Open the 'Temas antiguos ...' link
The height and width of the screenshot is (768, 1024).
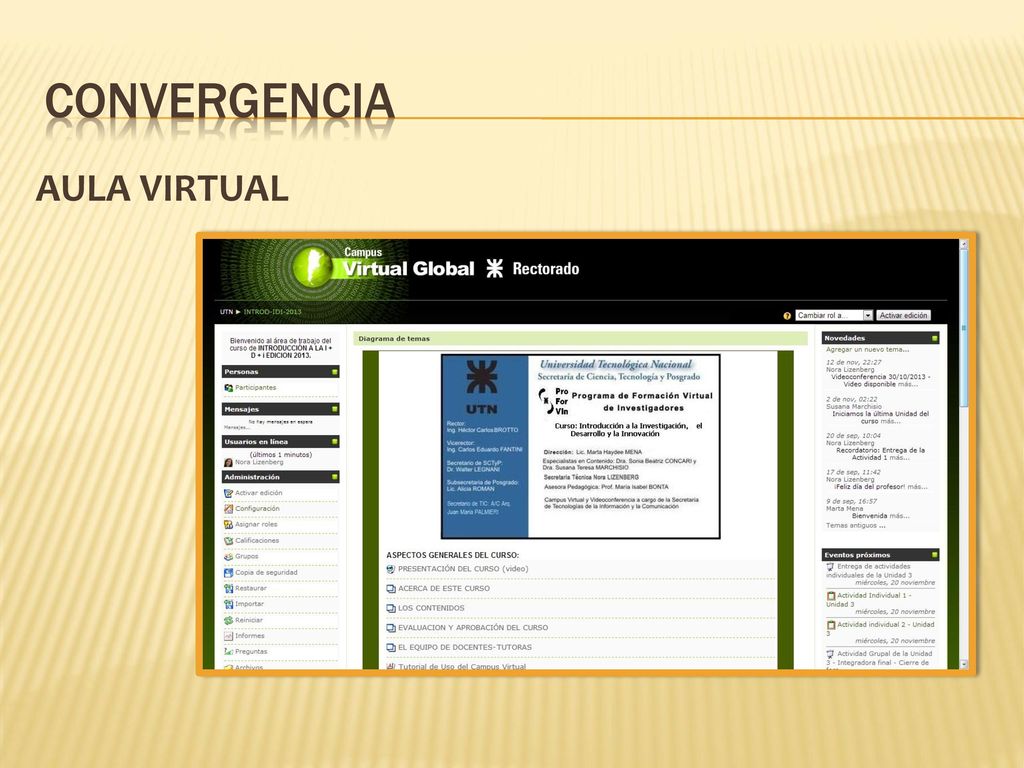click(x=856, y=526)
